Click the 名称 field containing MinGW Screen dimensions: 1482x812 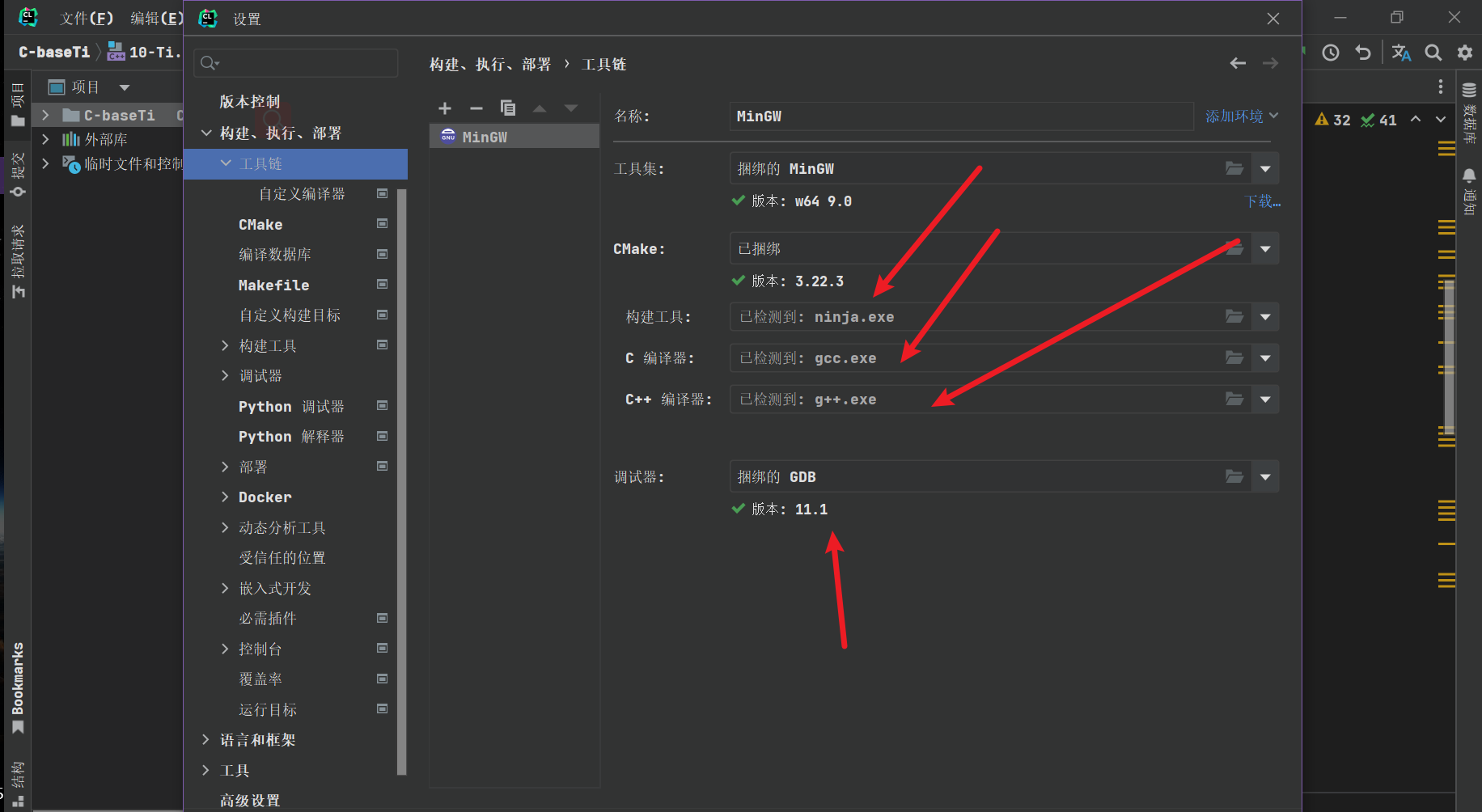pyautogui.click(x=961, y=116)
